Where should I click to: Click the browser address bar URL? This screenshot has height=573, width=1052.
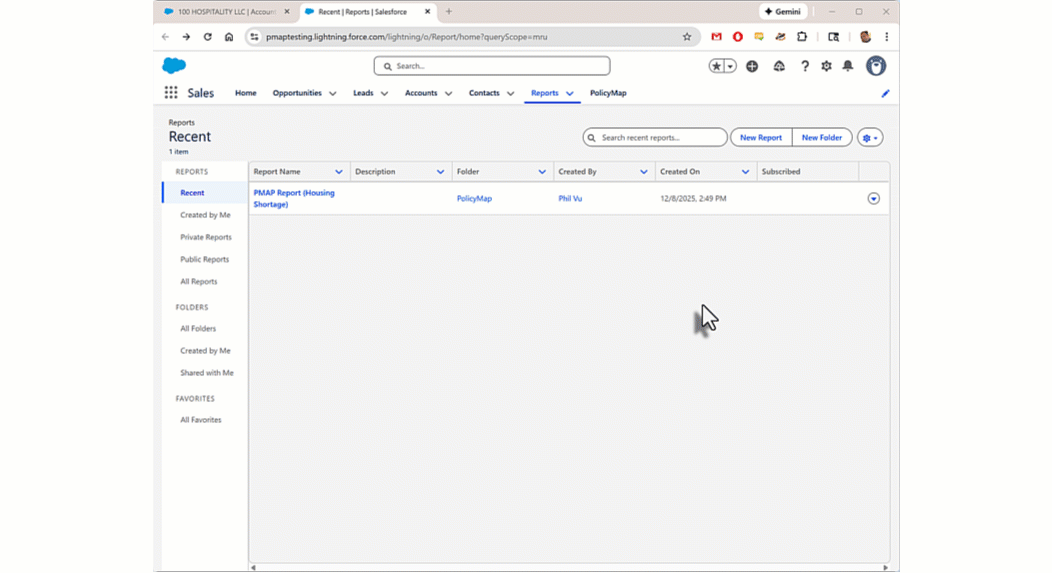point(407,37)
